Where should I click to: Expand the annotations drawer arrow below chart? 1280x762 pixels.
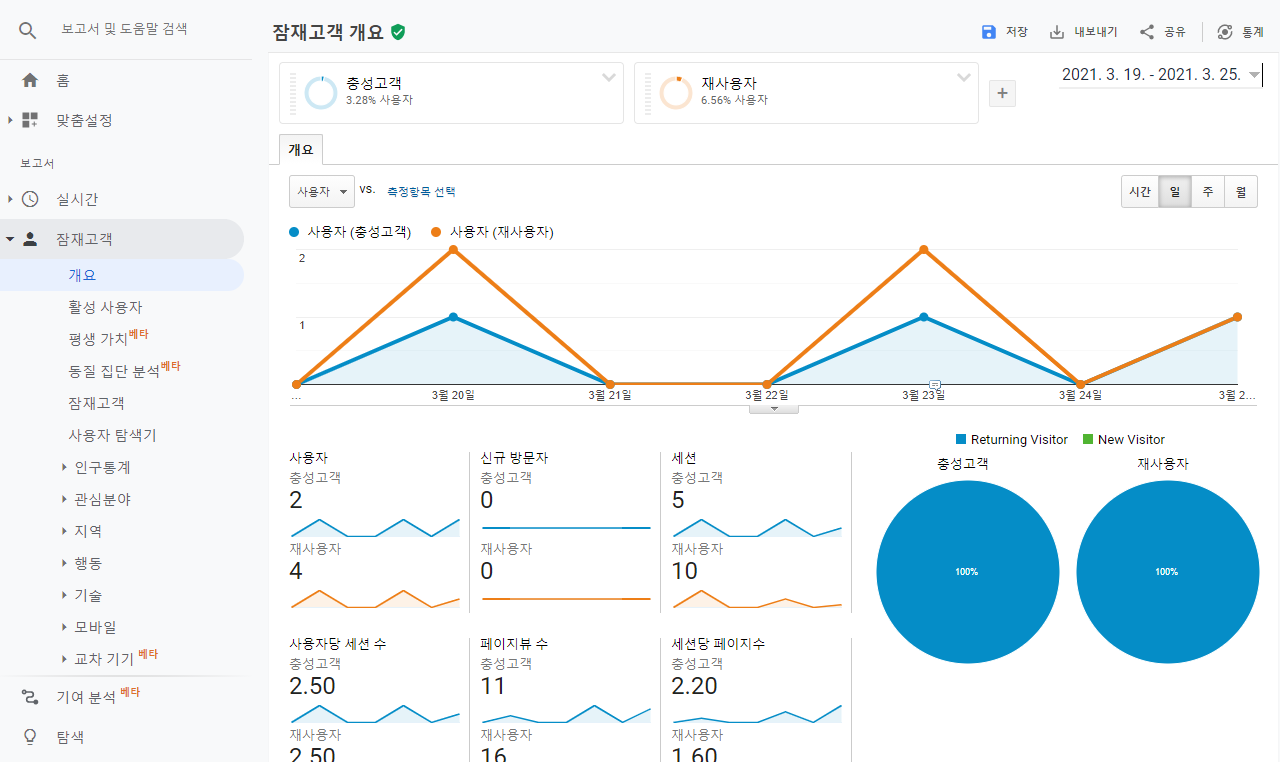tap(773, 407)
